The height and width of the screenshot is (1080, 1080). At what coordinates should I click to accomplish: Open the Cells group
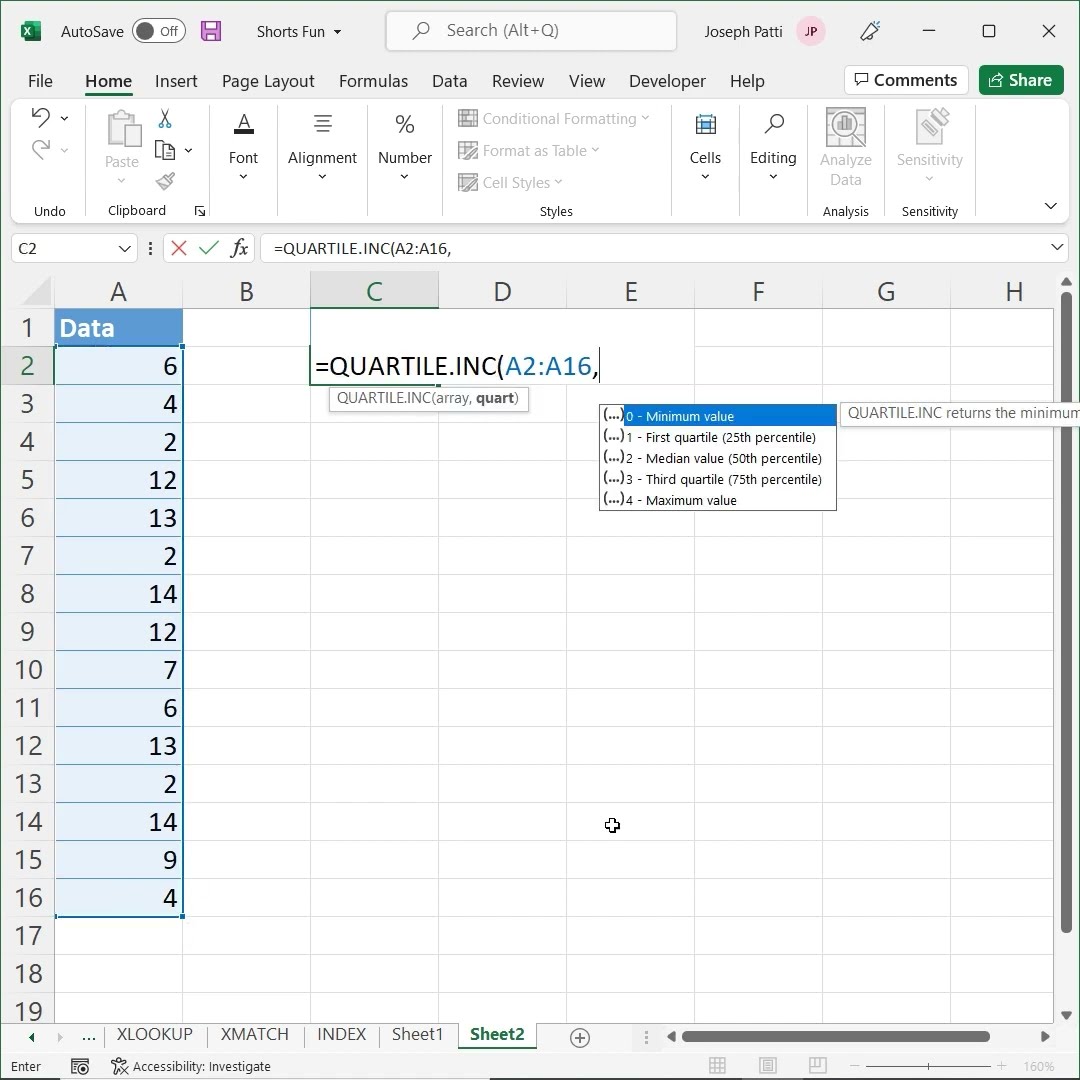click(x=705, y=148)
